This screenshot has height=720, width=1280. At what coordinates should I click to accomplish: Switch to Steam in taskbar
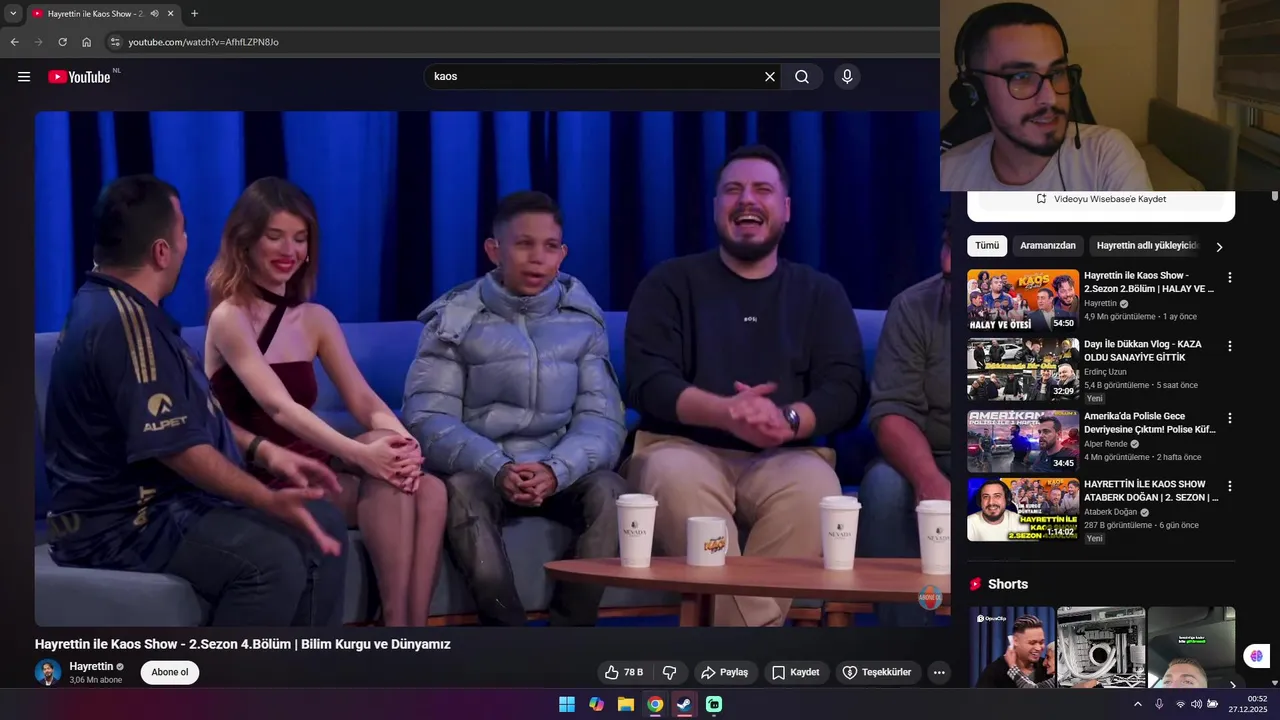click(x=684, y=704)
